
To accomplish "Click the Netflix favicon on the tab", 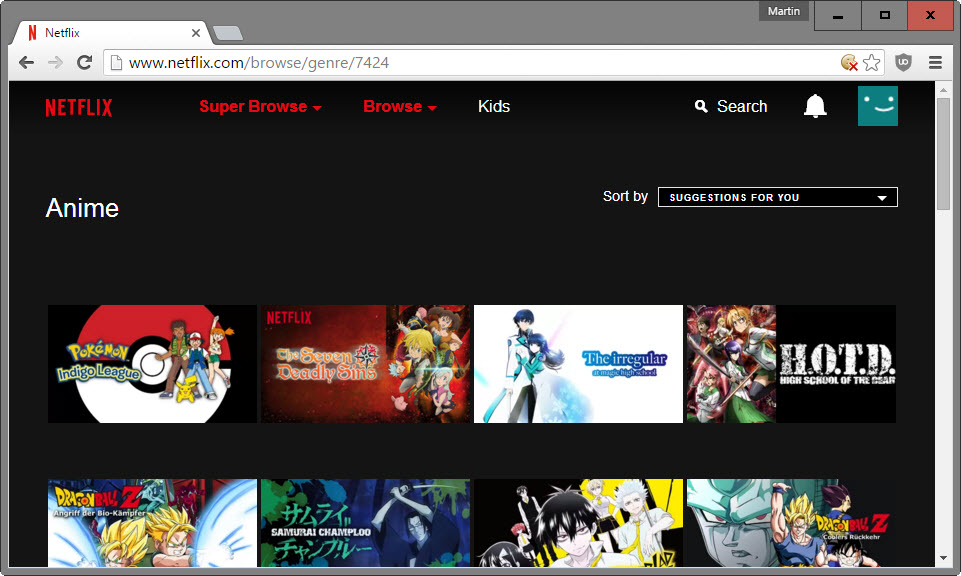I will (x=32, y=32).
